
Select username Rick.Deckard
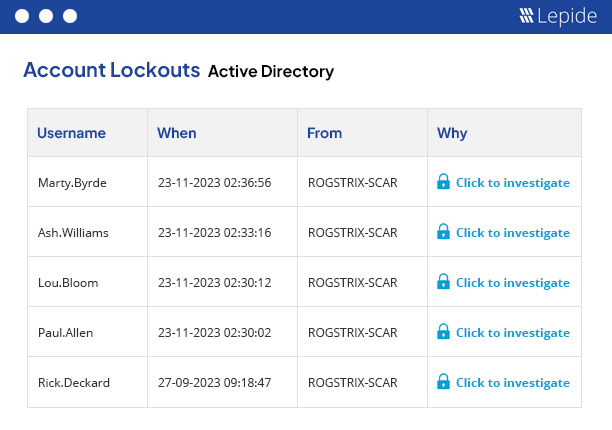pyautogui.click(x=74, y=383)
